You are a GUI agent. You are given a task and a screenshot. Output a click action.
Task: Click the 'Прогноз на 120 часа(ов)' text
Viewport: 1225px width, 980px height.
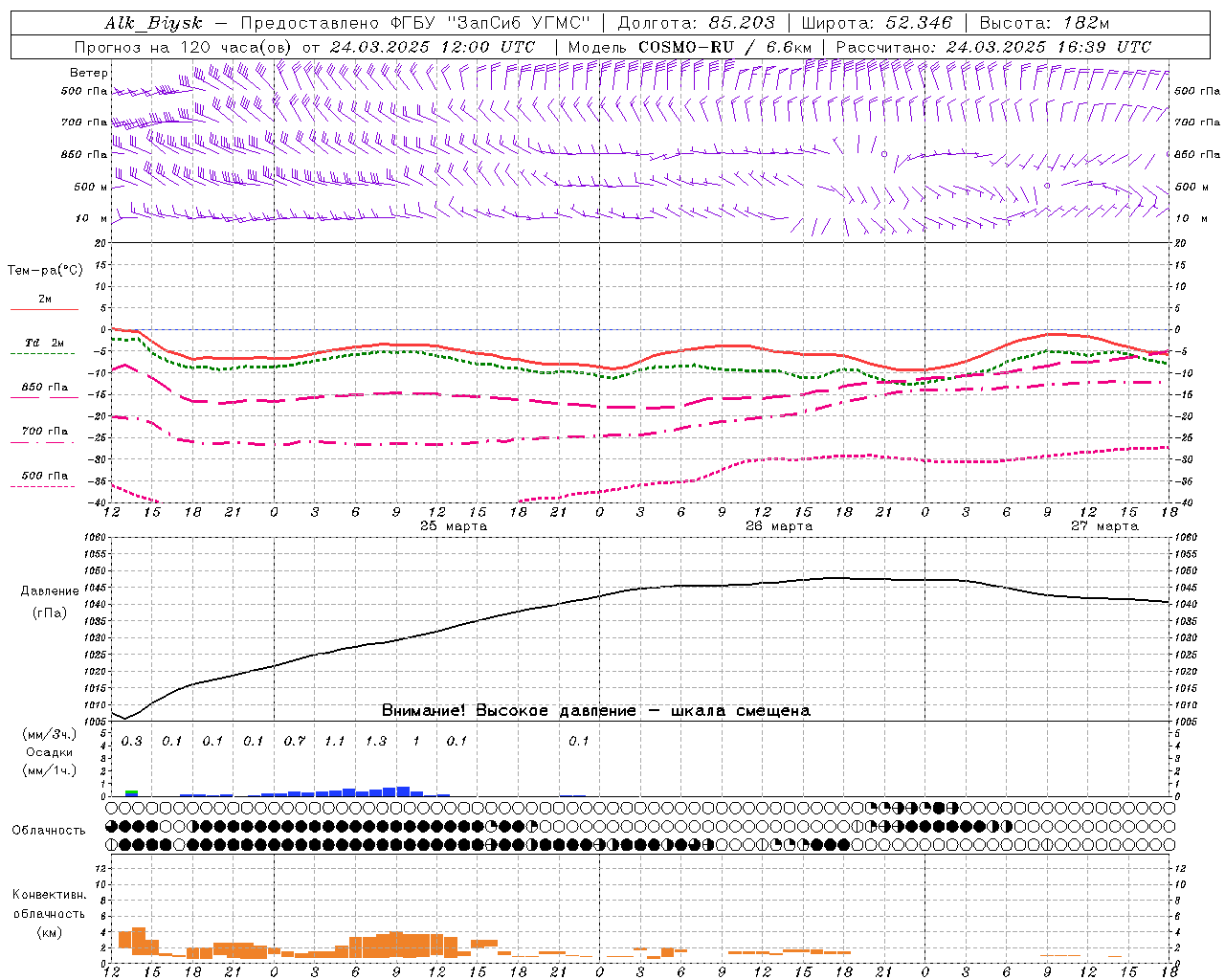185,47
